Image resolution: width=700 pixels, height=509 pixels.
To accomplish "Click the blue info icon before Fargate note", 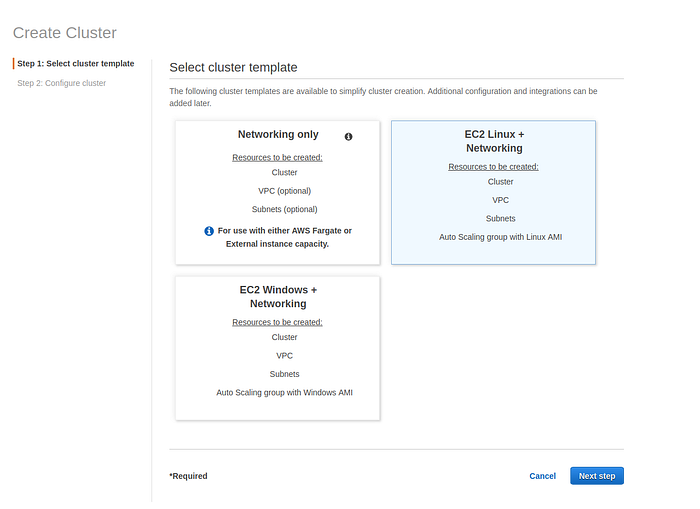I will tap(209, 231).
